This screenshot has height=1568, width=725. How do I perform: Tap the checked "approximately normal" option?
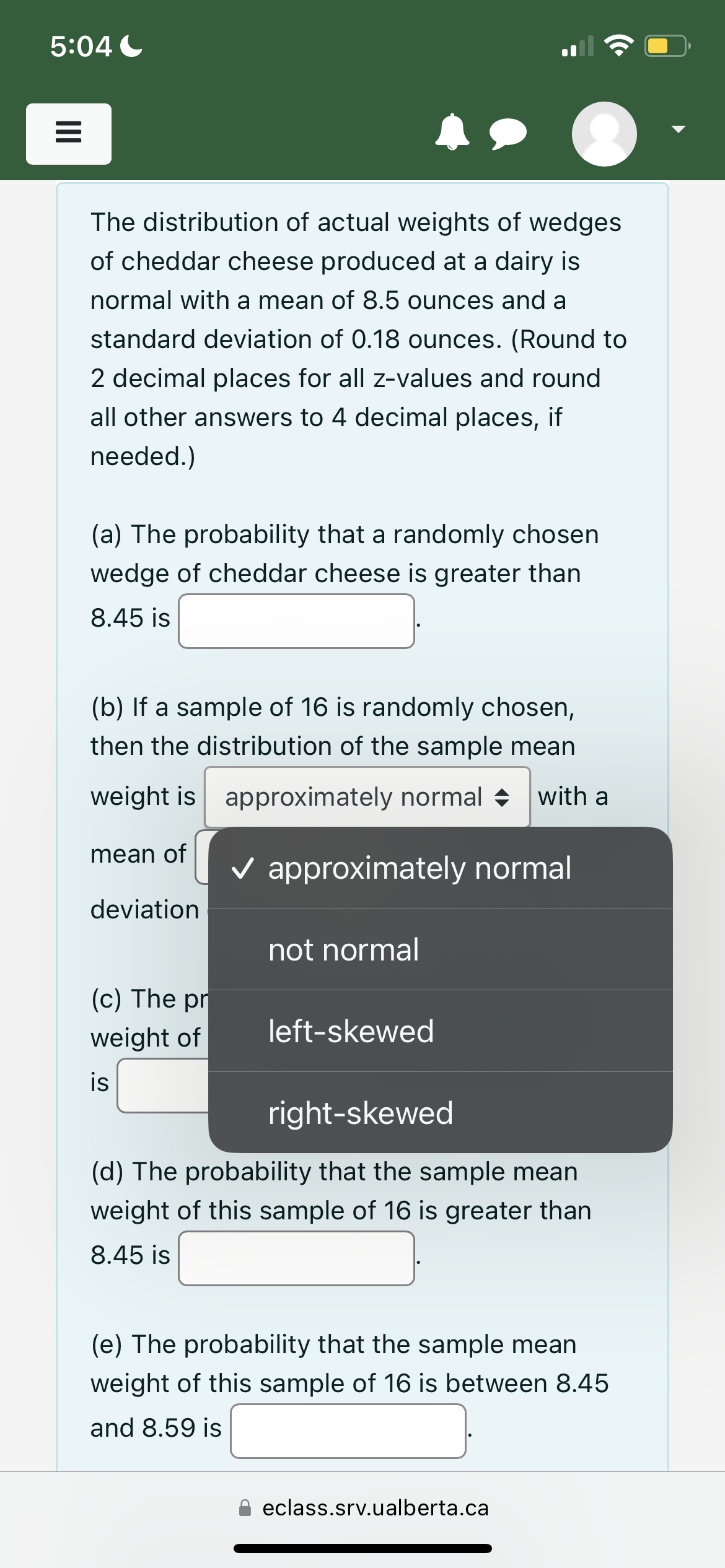[420, 867]
